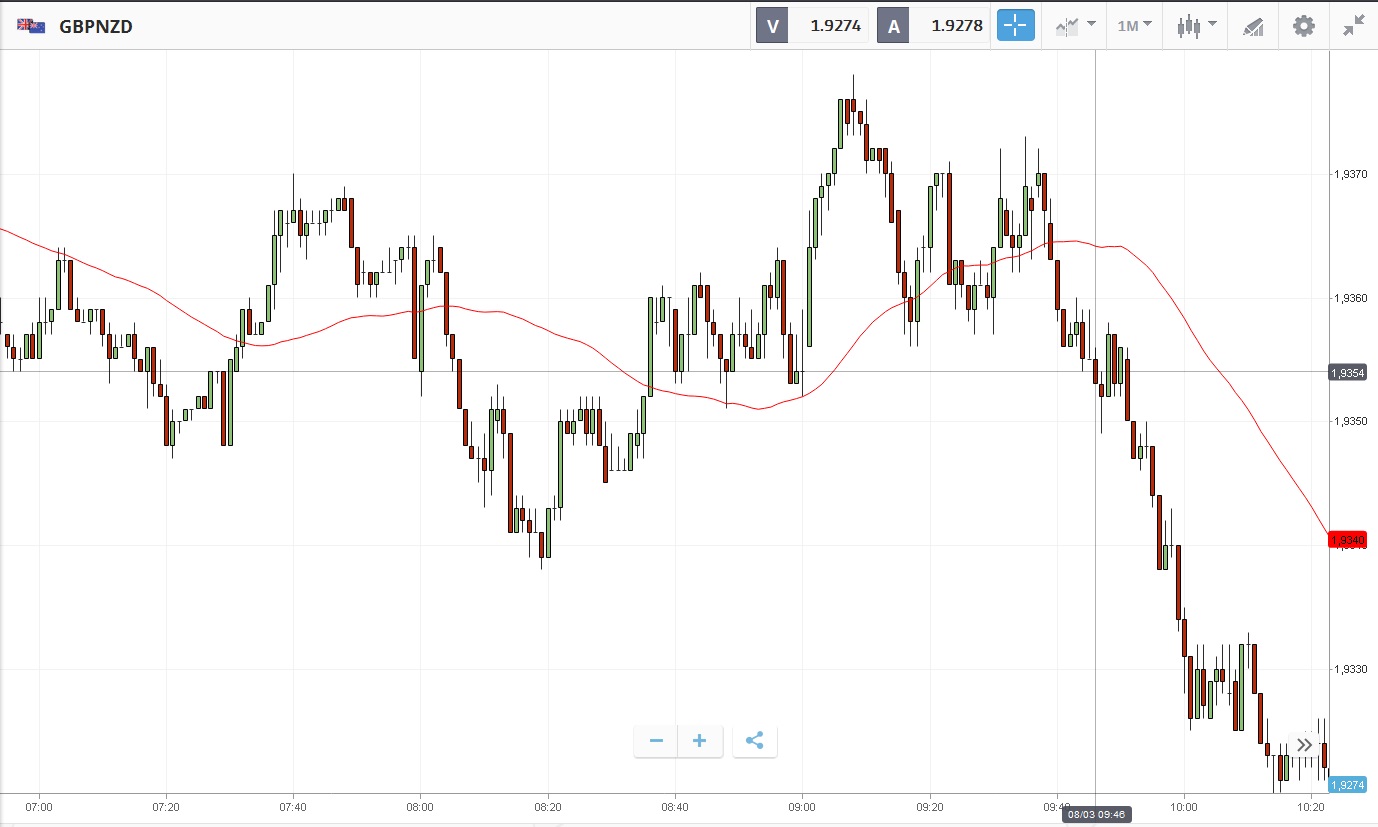Open the compare chart dropdown

click(1075, 26)
